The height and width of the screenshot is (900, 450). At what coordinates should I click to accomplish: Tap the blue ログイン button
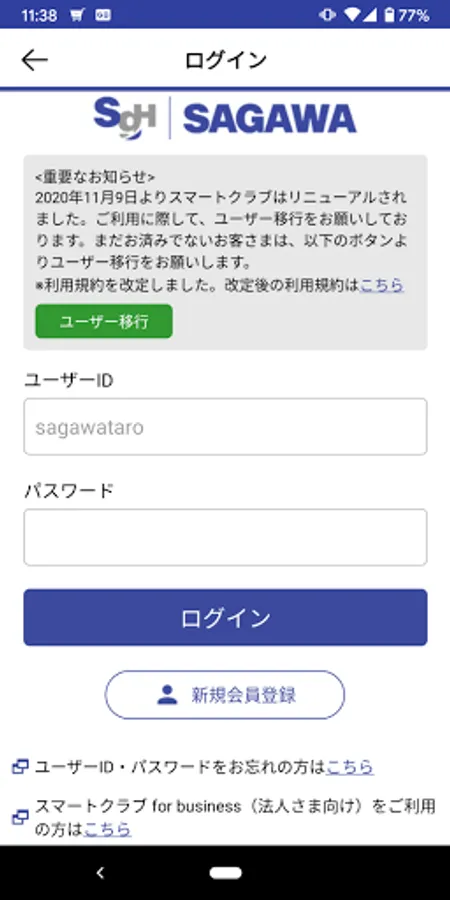[x=226, y=618]
